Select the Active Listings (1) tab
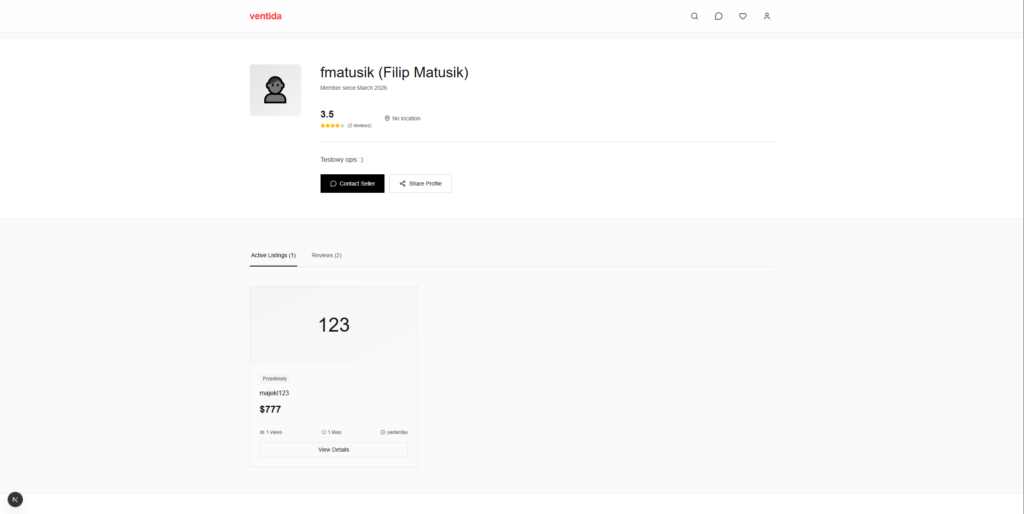This screenshot has height=514, width=1024. [273, 255]
